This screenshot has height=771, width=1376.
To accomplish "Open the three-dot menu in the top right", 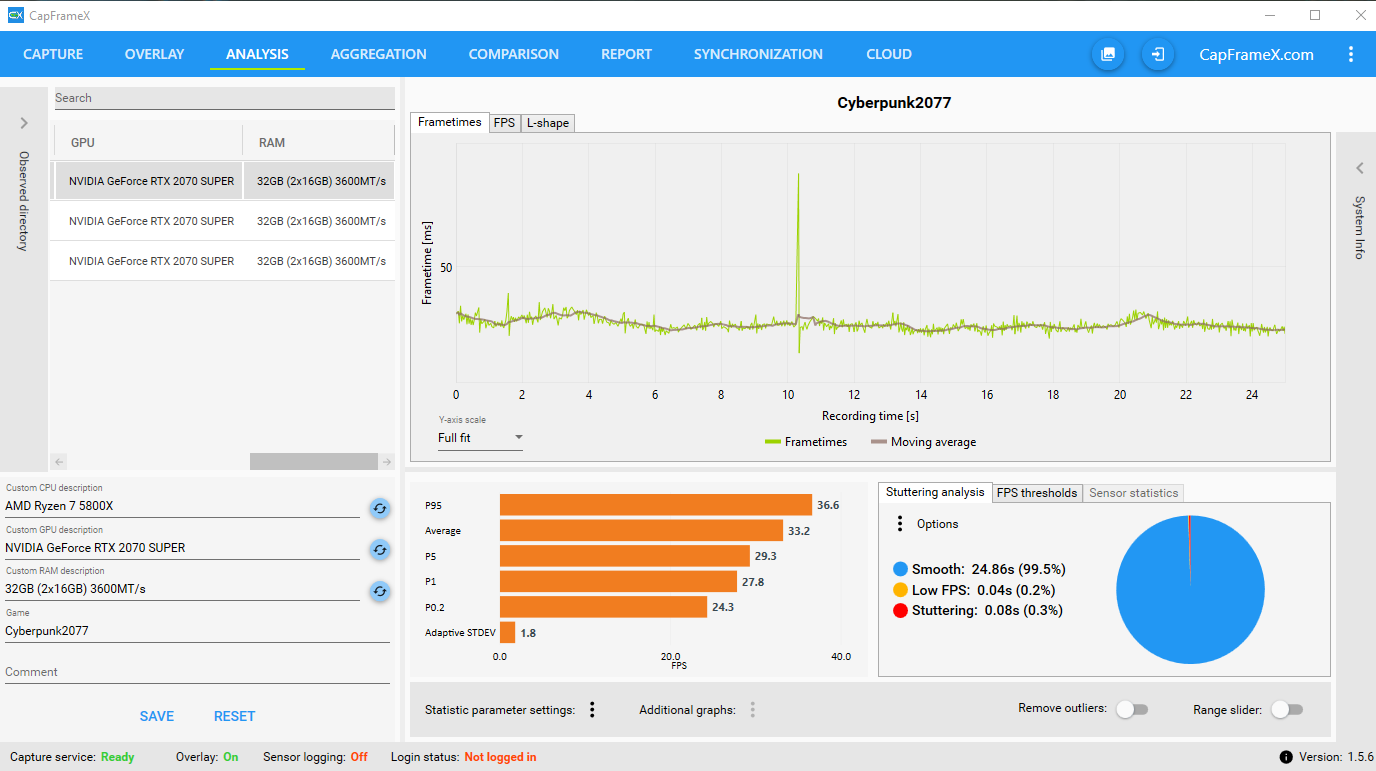I will (x=1351, y=54).
